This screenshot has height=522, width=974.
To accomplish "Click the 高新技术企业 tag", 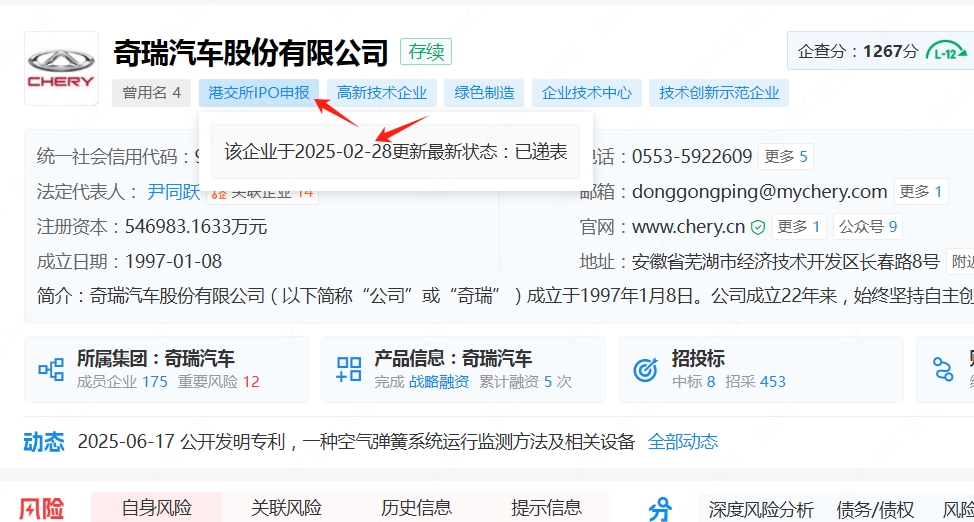I will pos(382,93).
